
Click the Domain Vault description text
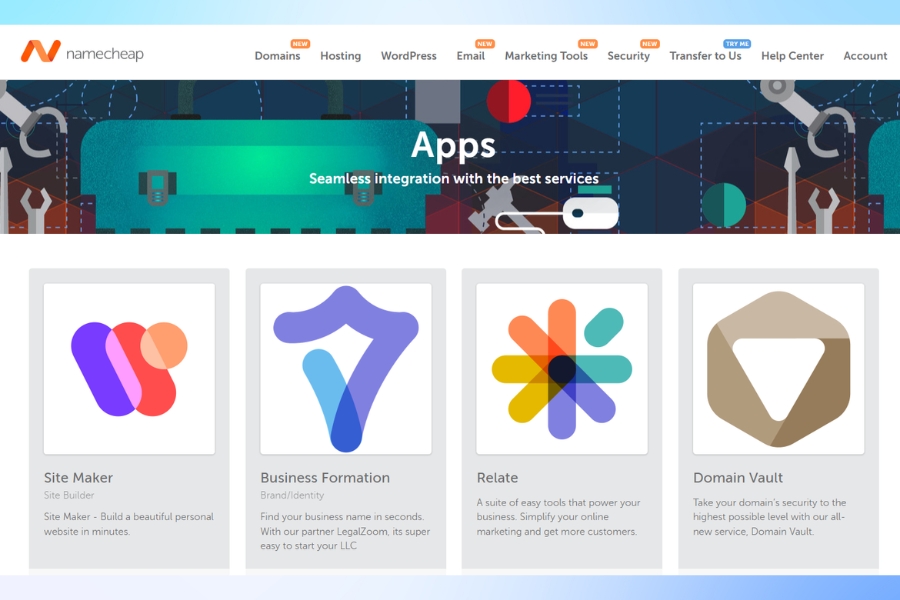770,517
